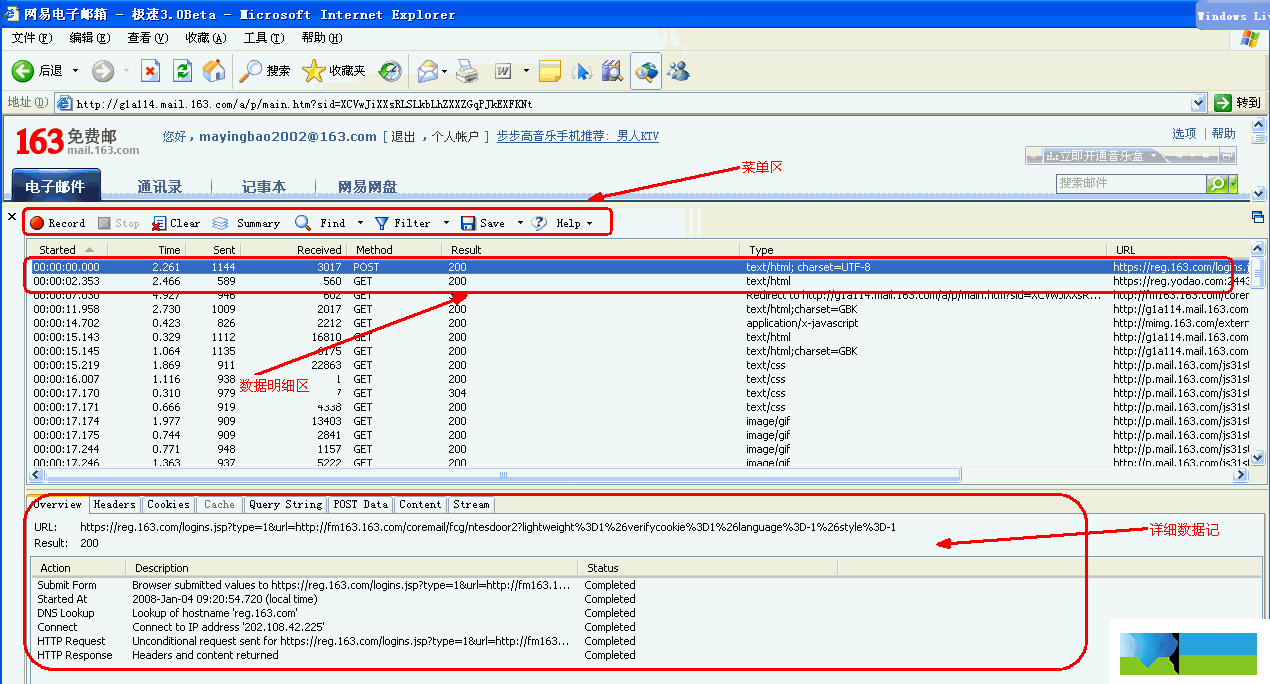Click the 选项 link
Image resolution: width=1270 pixels, height=684 pixels.
1184,133
